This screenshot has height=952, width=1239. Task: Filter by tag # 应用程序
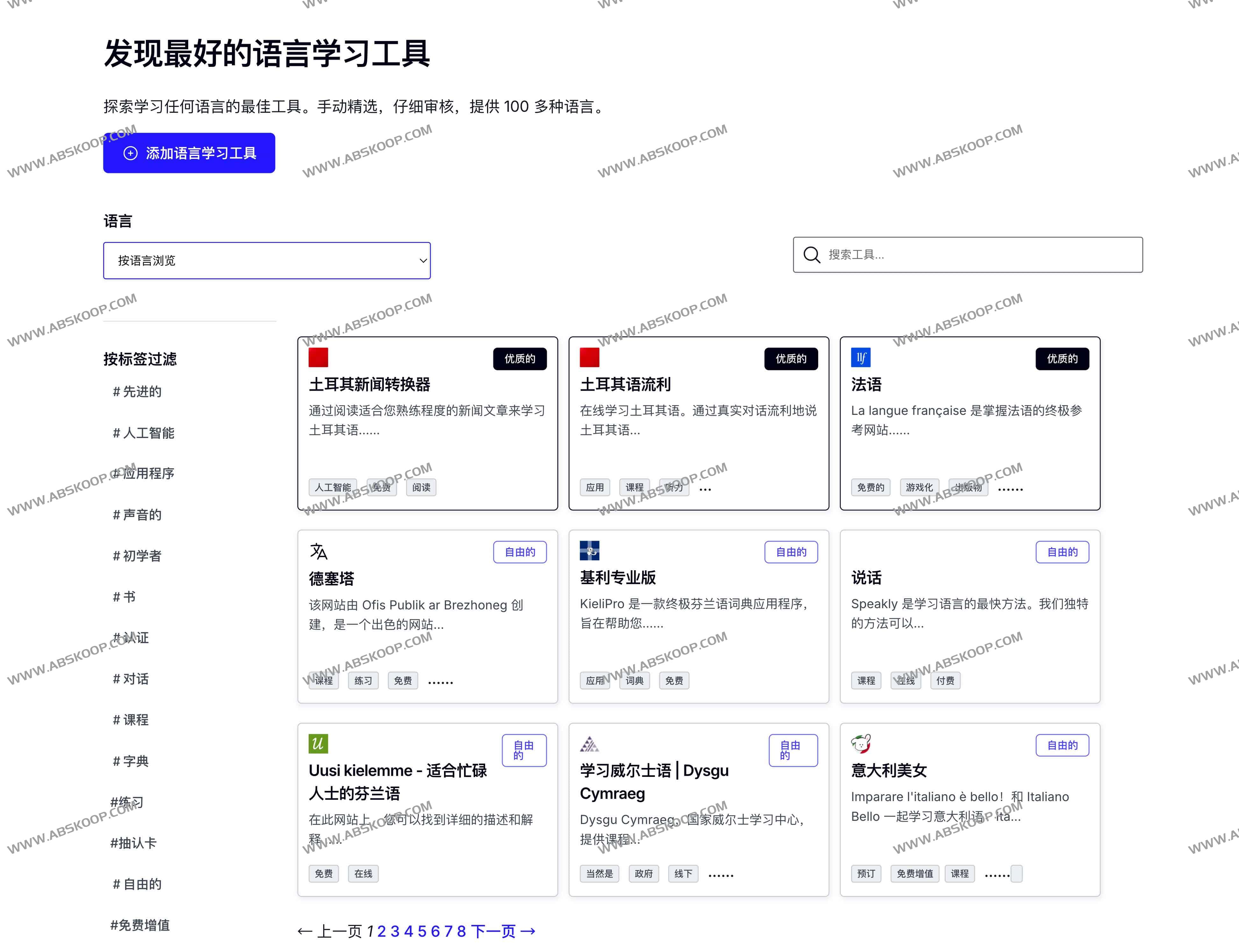(x=143, y=473)
